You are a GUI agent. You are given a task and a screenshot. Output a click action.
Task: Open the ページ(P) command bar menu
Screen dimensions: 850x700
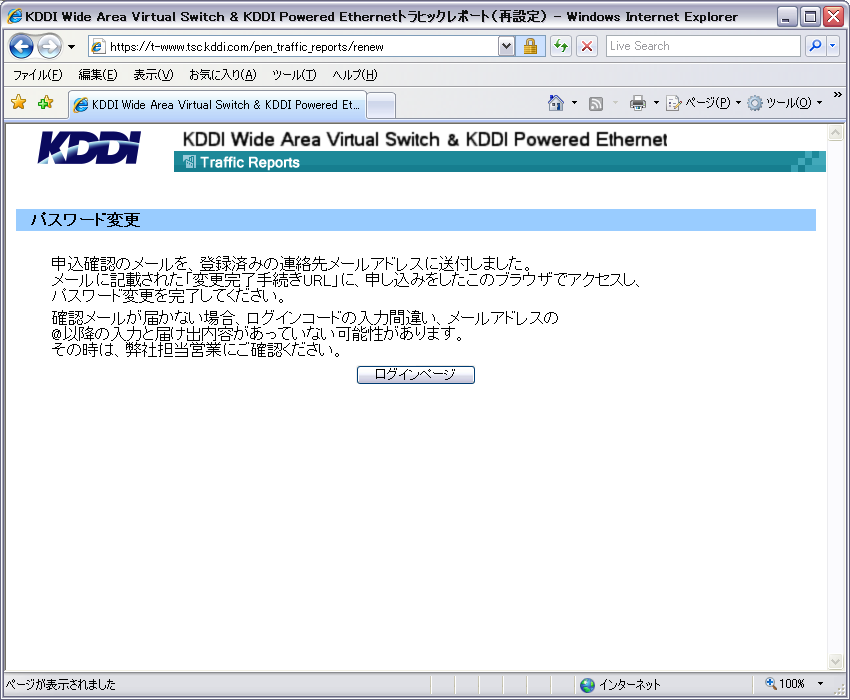(x=703, y=102)
